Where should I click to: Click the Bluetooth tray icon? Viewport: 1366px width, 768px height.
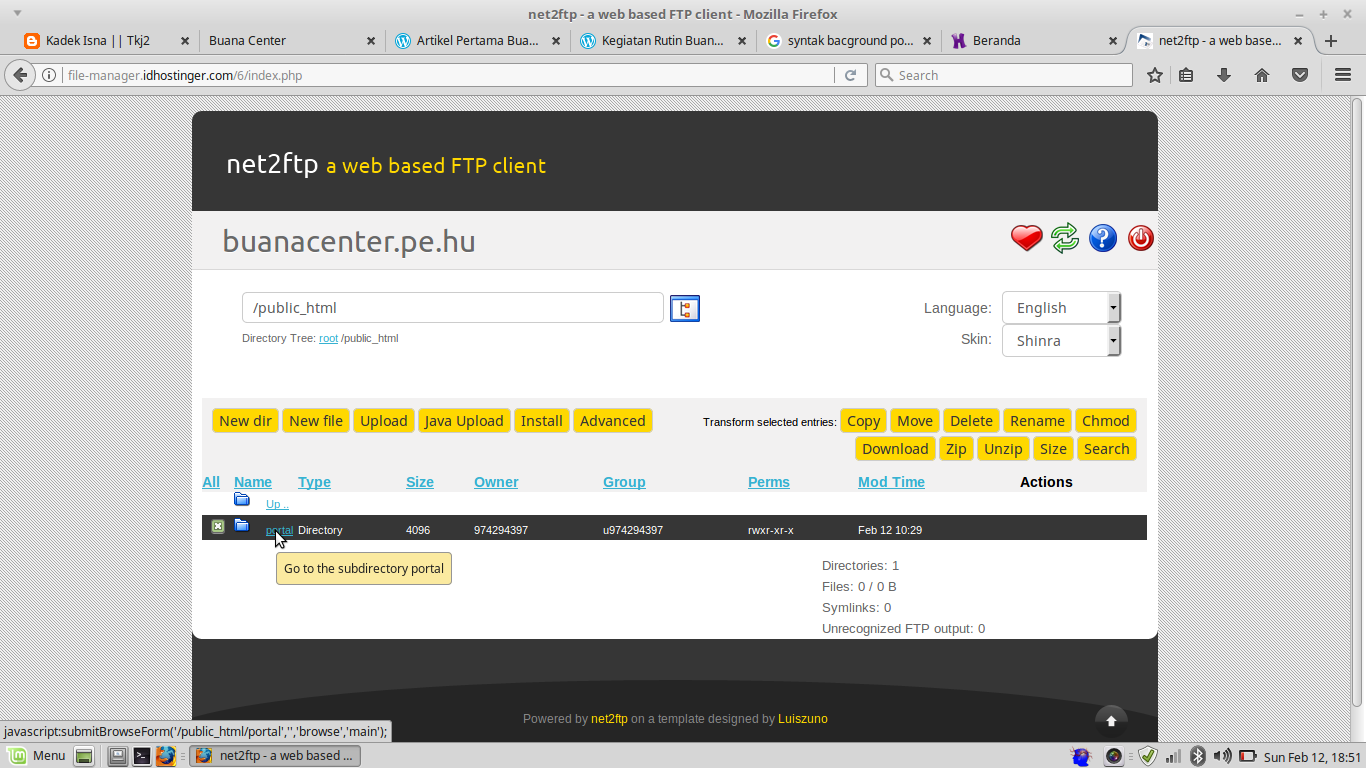(x=1197, y=756)
